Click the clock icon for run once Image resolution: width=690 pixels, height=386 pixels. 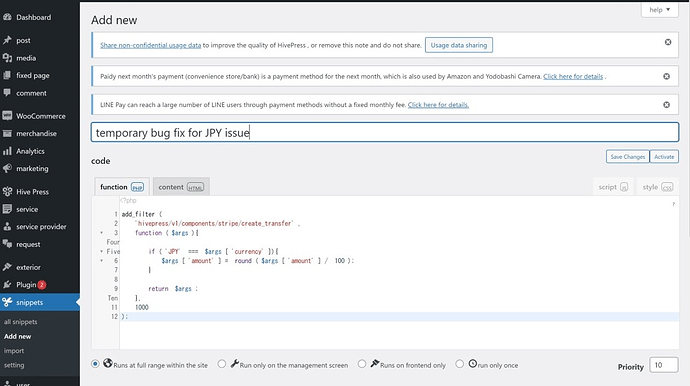tap(473, 364)
